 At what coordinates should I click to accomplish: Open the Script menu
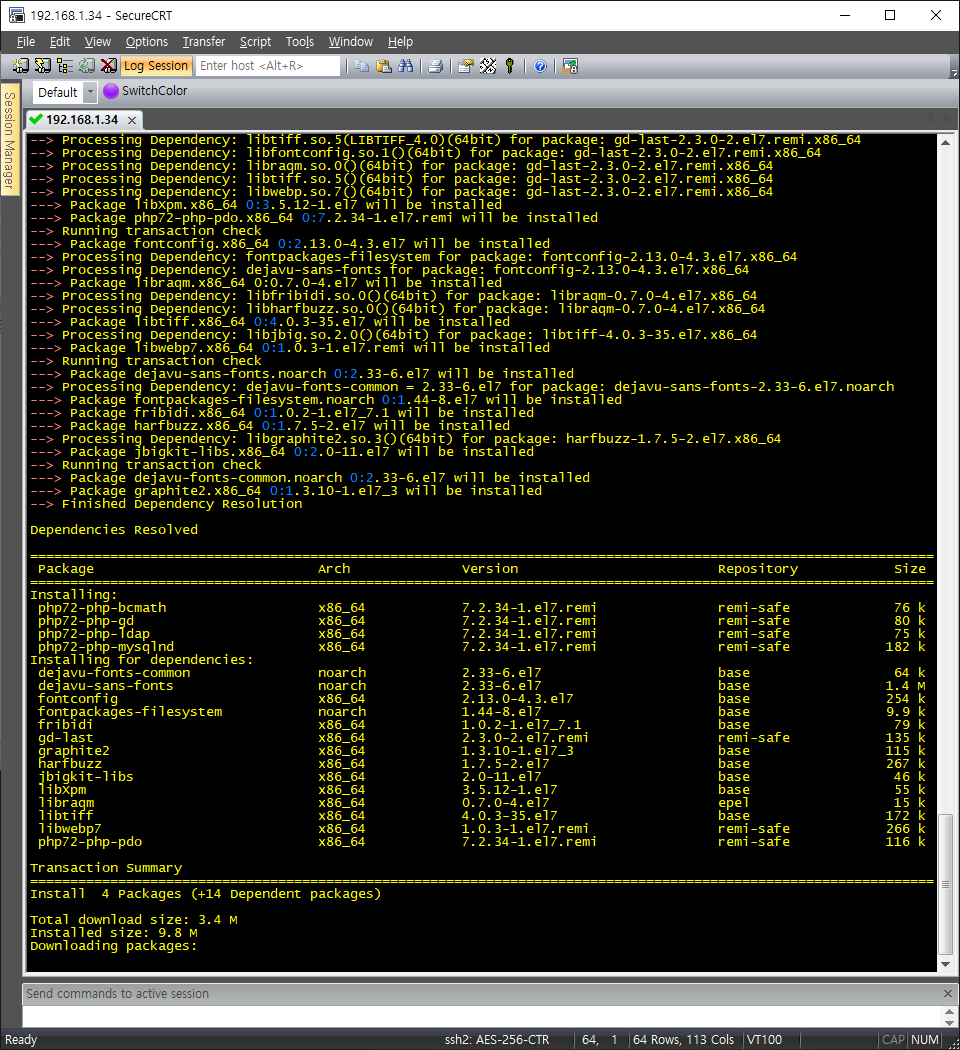pos(255,42)
